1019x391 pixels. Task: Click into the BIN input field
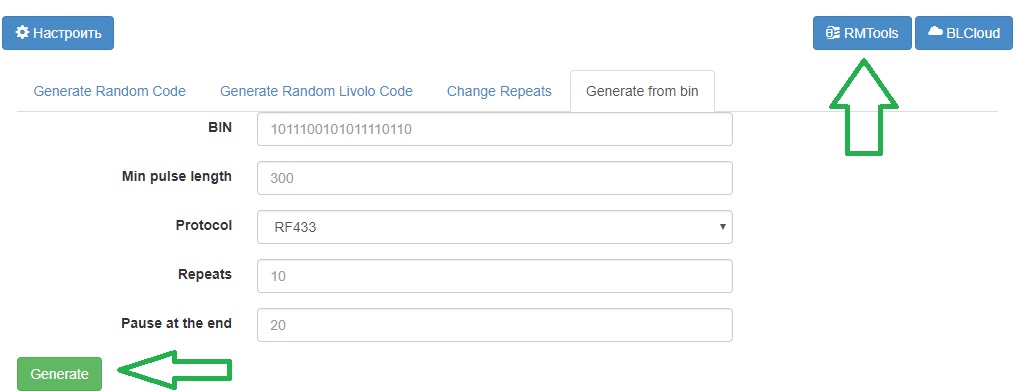tap(495, 129)
